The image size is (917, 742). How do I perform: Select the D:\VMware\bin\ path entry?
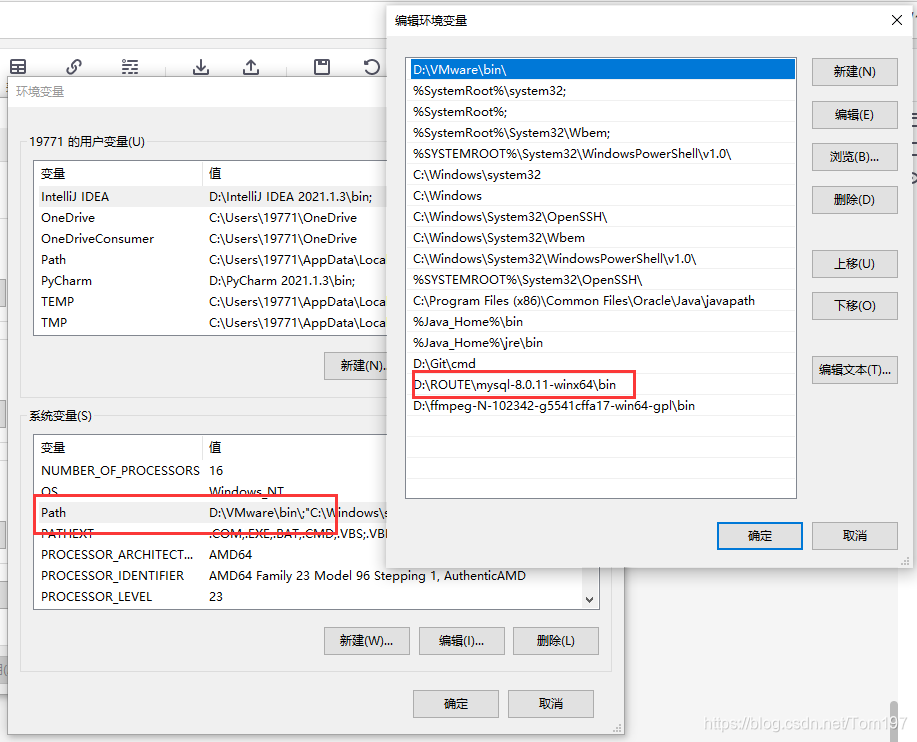[x=602, y=70]
